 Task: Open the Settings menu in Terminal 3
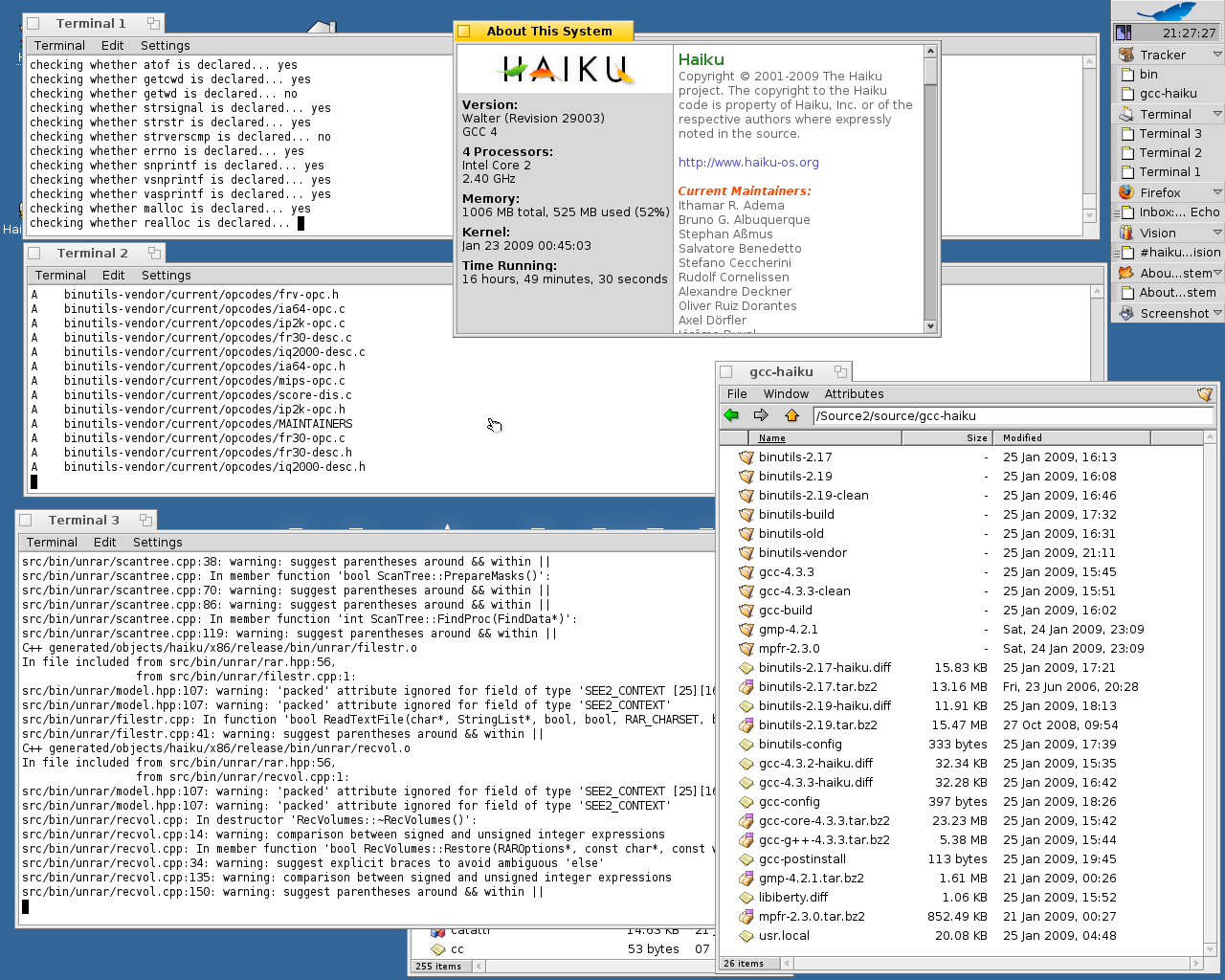pos(157,543)
